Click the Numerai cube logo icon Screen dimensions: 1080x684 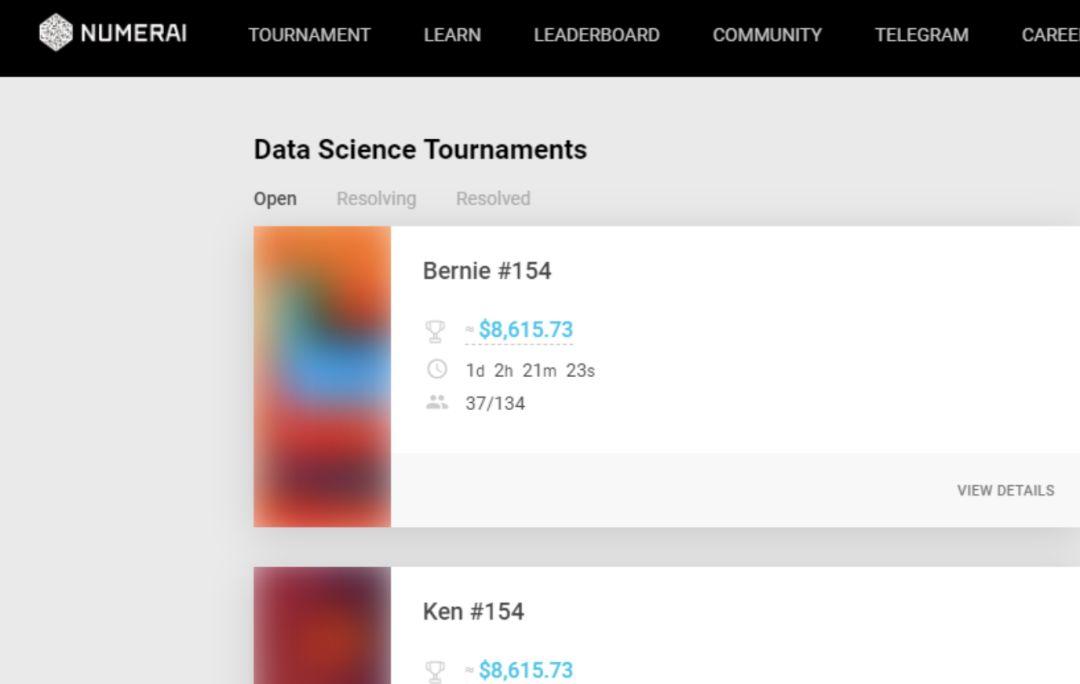point(56,33)
